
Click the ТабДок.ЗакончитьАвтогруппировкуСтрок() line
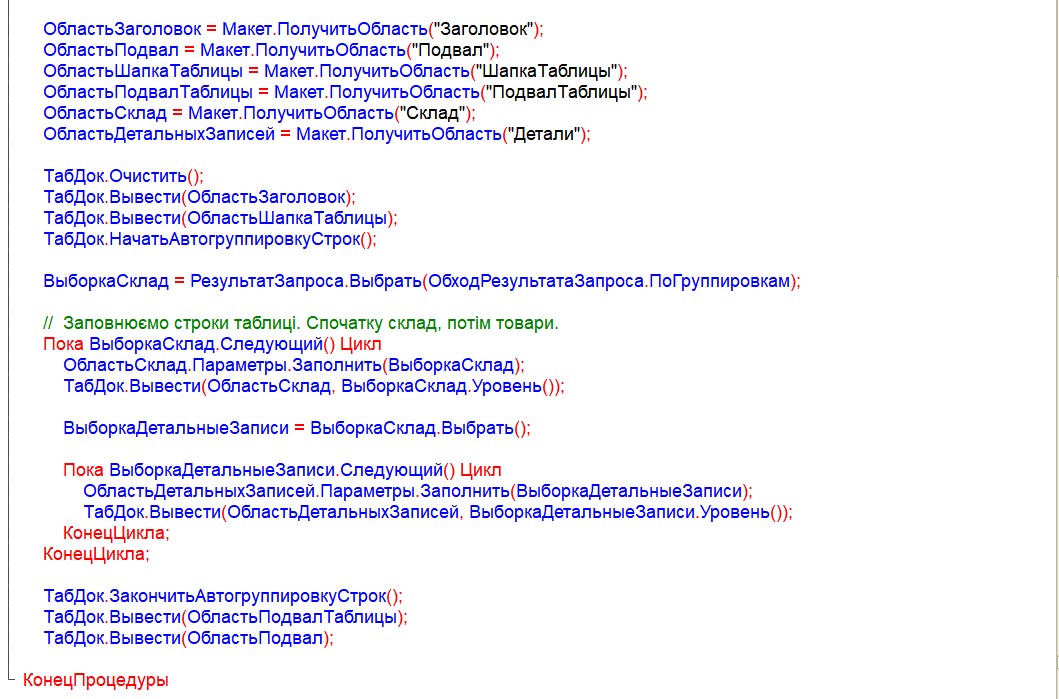(223, 596)
